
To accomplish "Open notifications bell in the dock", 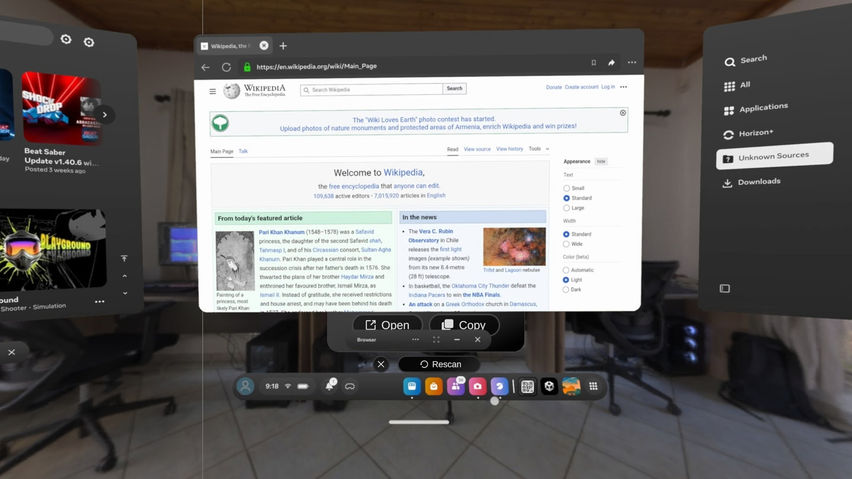I will click(329, 386).
